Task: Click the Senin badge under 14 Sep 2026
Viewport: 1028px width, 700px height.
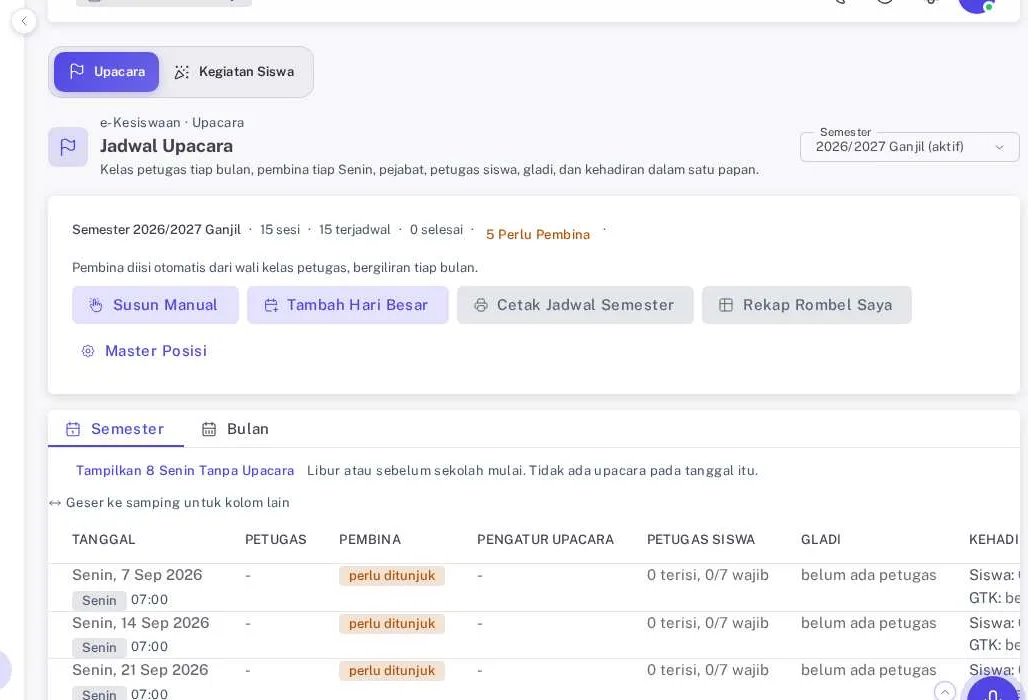Action: [99, 648]
